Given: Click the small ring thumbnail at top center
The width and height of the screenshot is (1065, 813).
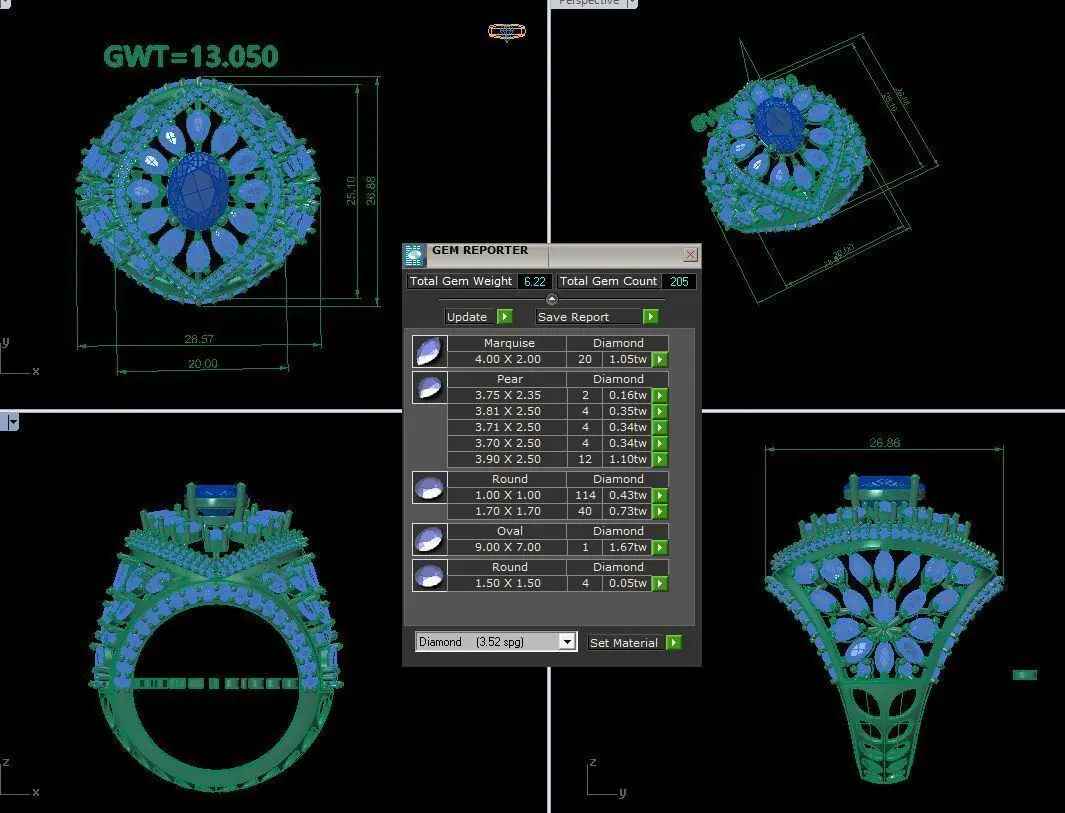Looking at the screenshot, I should pyautogui.click(x=507, y=31).
